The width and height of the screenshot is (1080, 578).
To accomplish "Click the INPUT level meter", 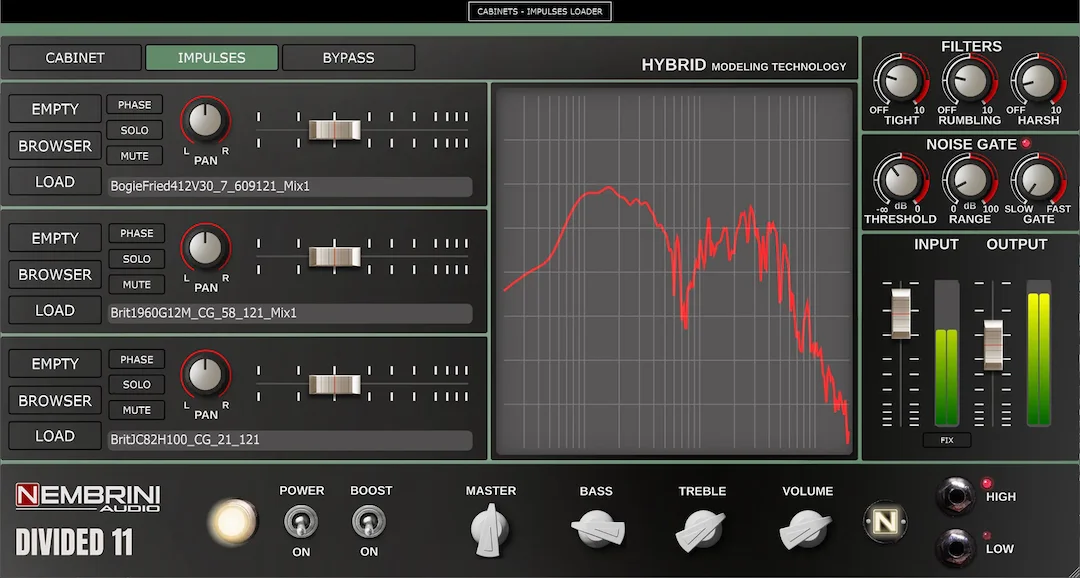I will (x=946, y=353).
